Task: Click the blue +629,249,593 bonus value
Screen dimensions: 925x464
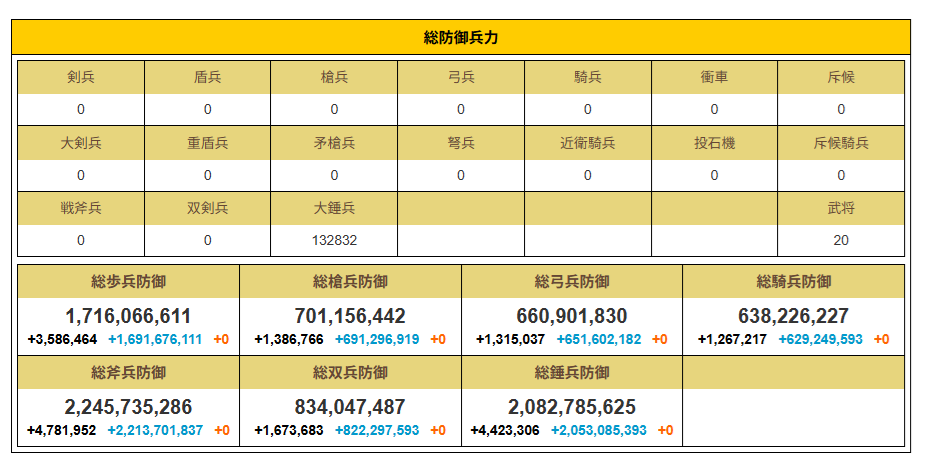Action: 821,340
